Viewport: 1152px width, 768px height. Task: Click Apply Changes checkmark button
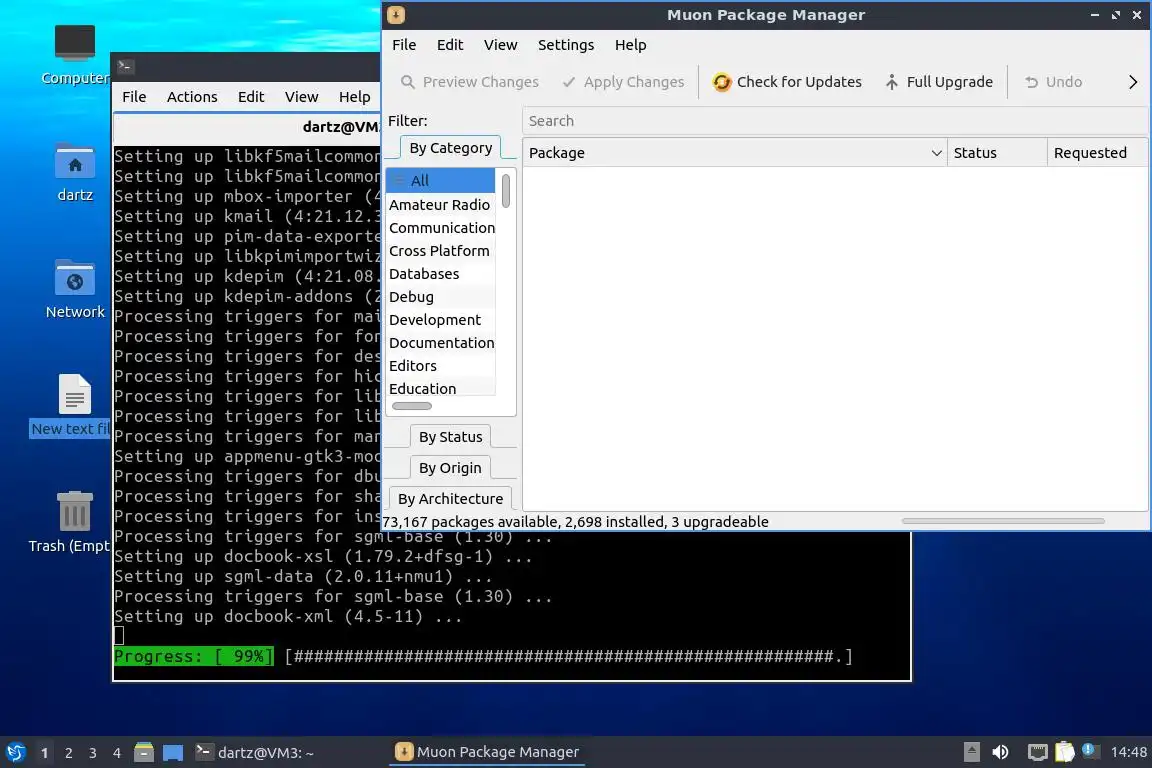623,82
